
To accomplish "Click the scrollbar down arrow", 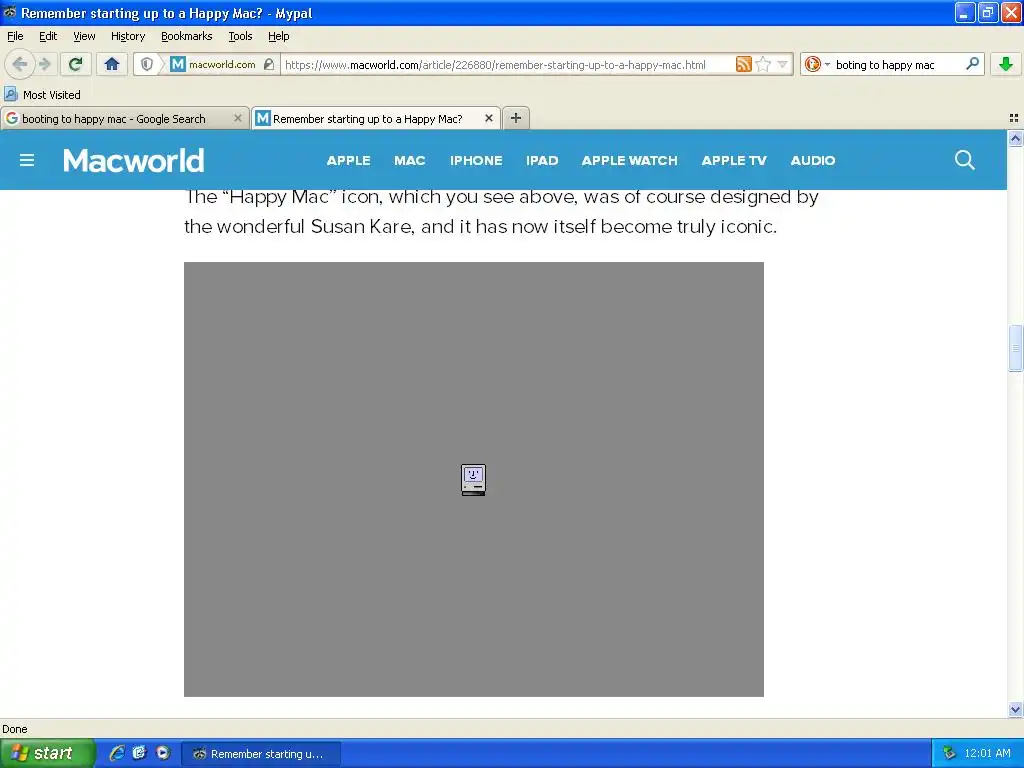I will click(x=1015, y=709).
